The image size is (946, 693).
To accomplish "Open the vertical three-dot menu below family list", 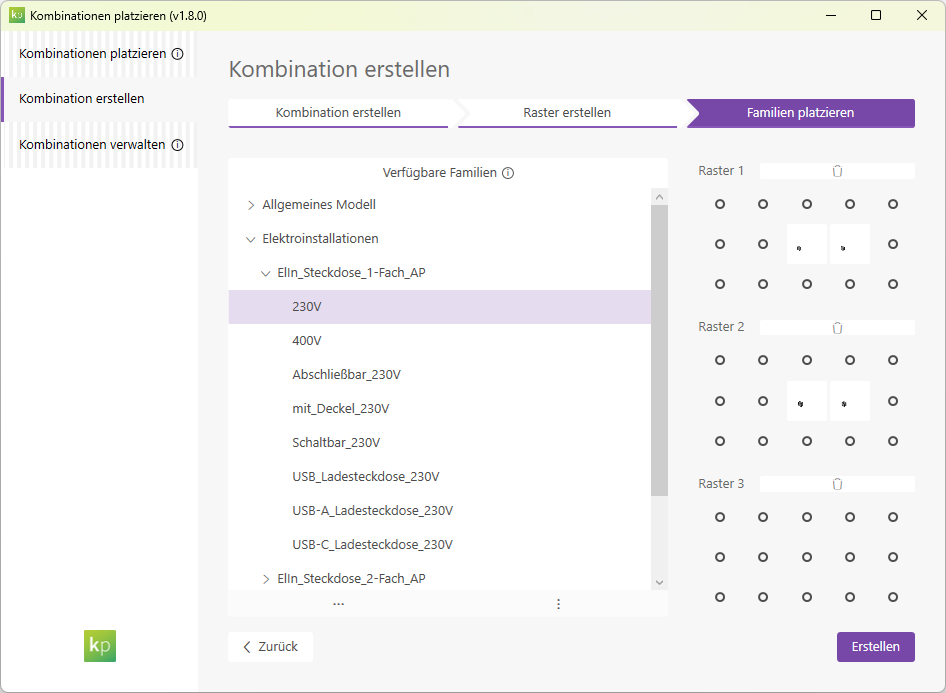I will point(558,604).
